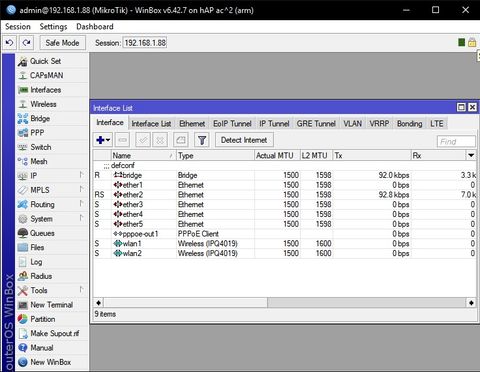
Task: Click the remove (minus) button
Action: click(122, 140)
